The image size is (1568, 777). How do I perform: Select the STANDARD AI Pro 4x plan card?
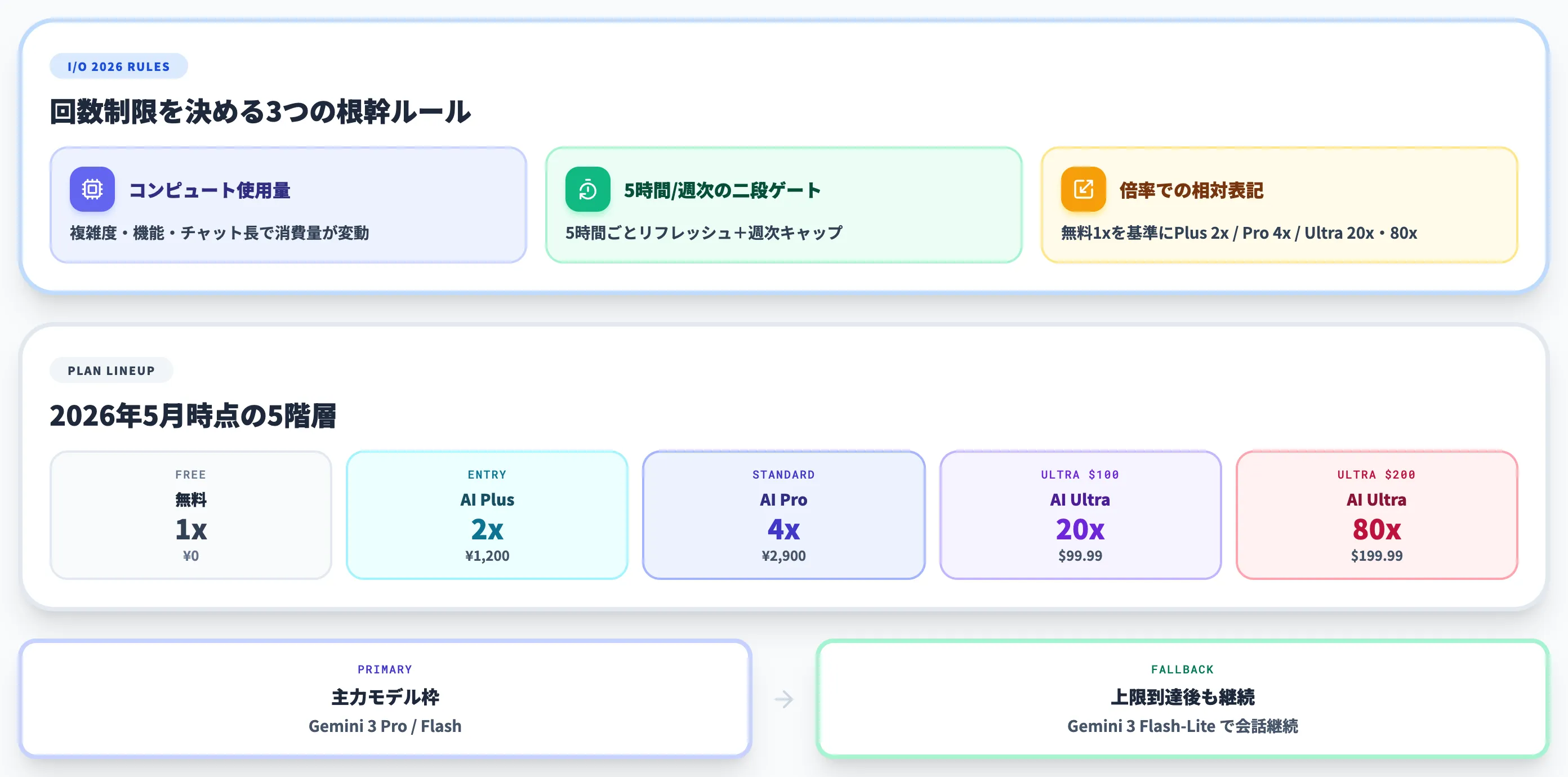(x=783, y=515)
